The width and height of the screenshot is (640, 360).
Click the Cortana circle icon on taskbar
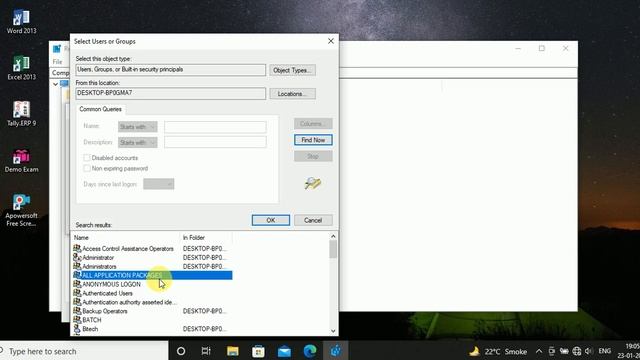tap(181, 351)
